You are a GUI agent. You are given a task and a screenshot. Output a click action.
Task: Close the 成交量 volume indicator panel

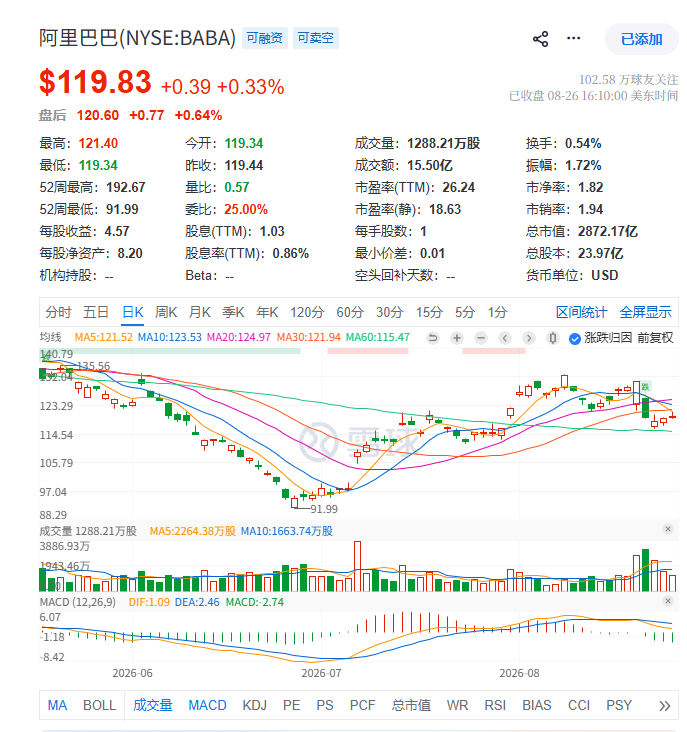(x=668, y=529)
